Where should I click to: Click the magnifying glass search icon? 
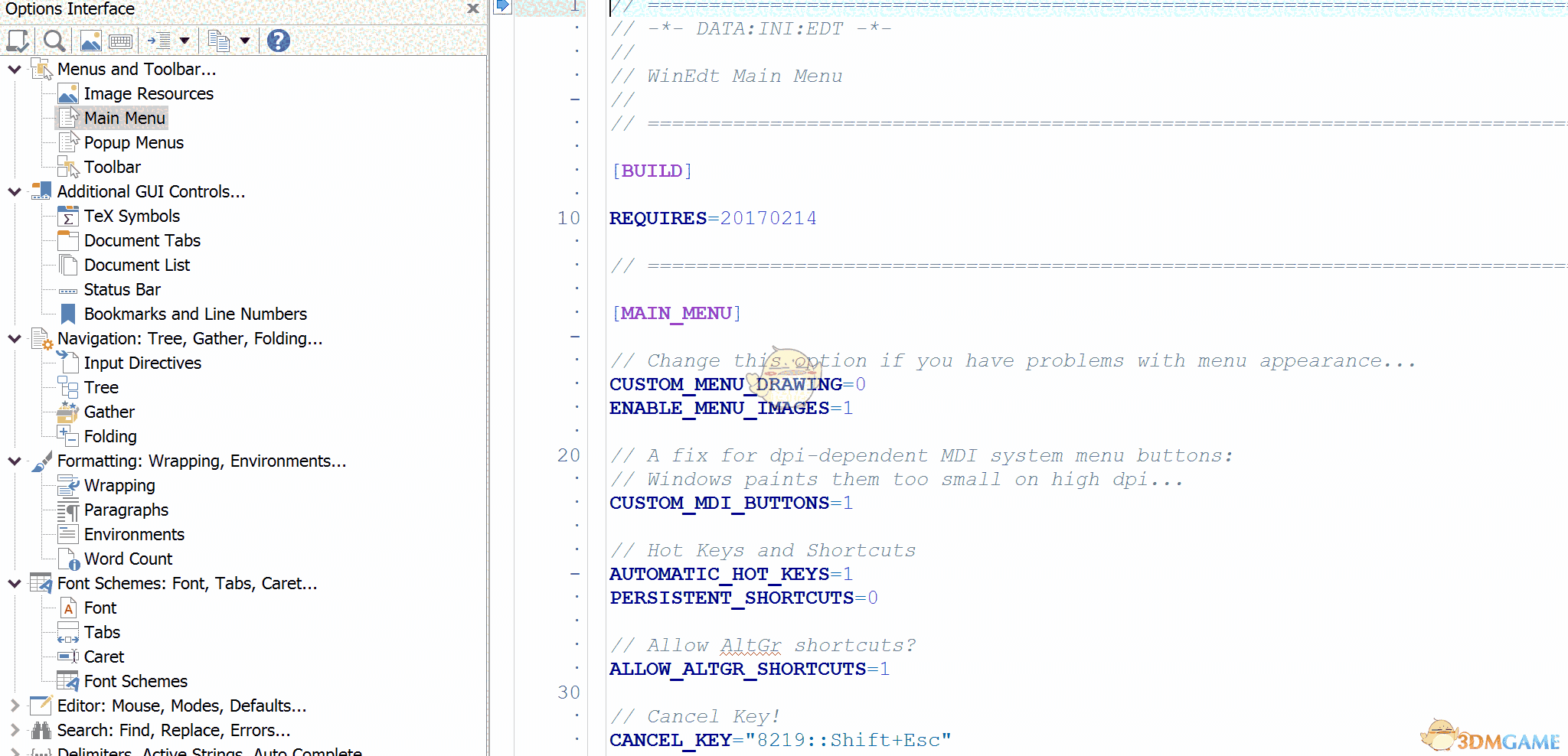[x=54, y=41]
